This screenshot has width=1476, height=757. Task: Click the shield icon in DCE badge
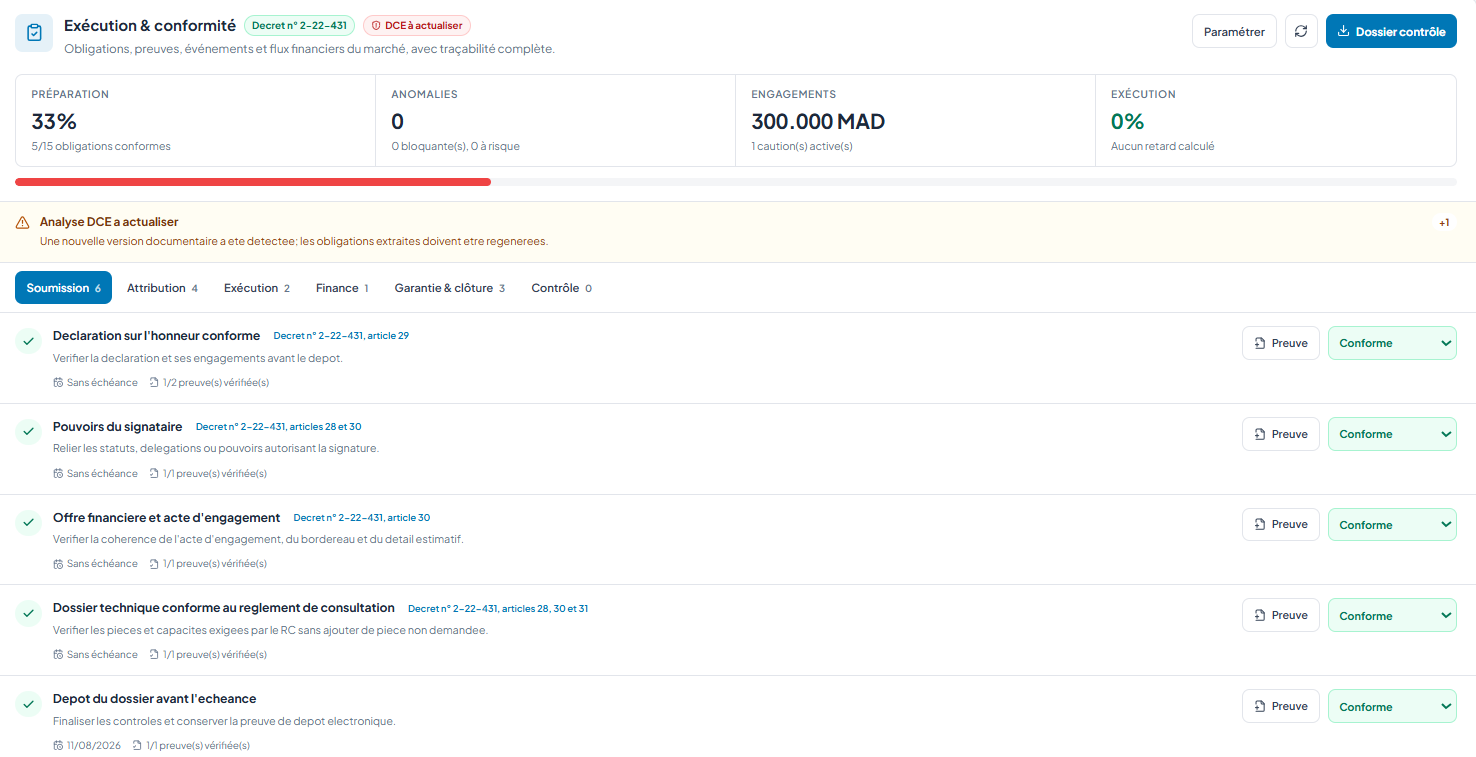[x=376, y=26]
